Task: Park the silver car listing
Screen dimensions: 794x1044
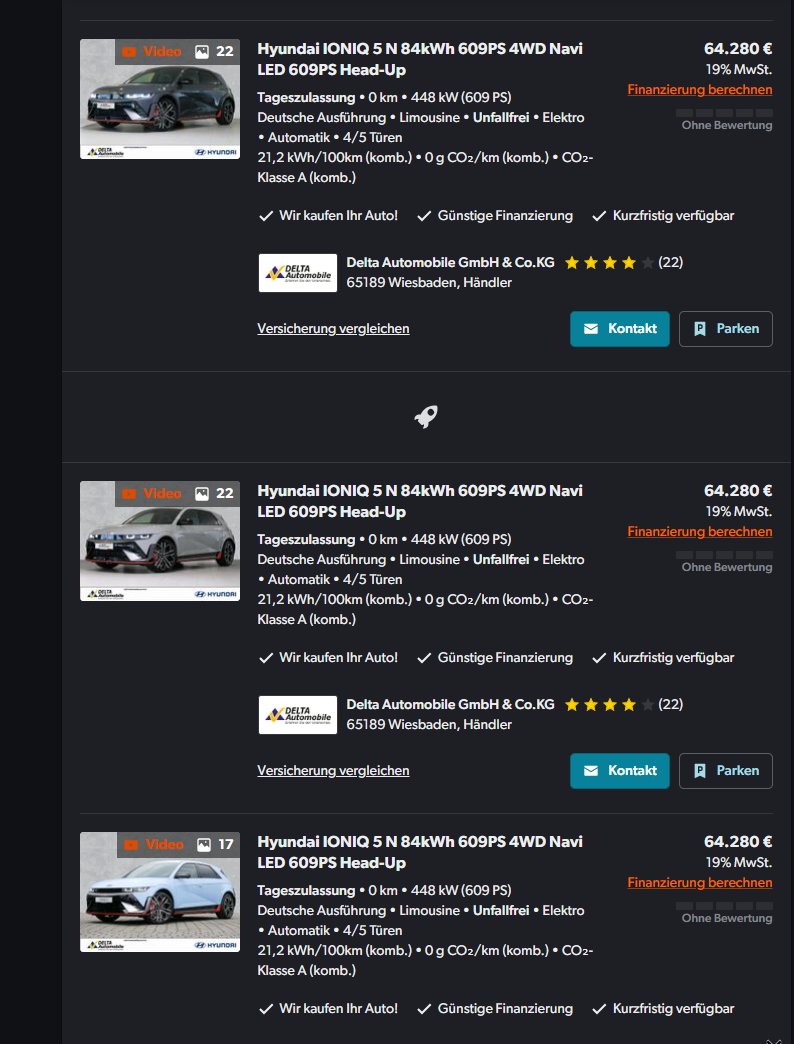Action: click(725, 771)
